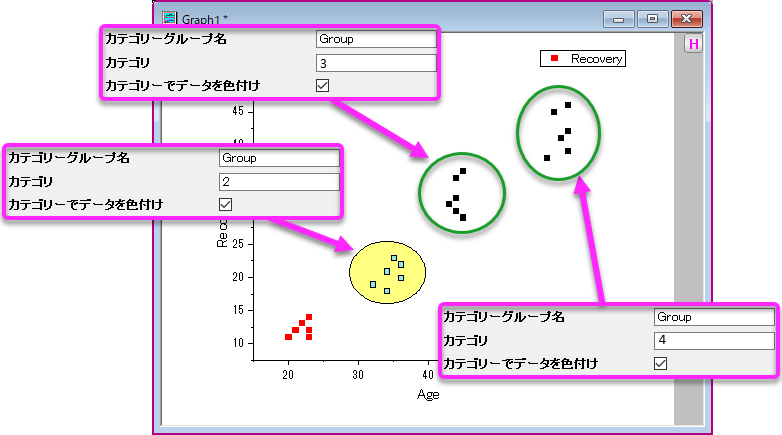
Task: Select the Recovery legend text
Action: coord(596,59)
